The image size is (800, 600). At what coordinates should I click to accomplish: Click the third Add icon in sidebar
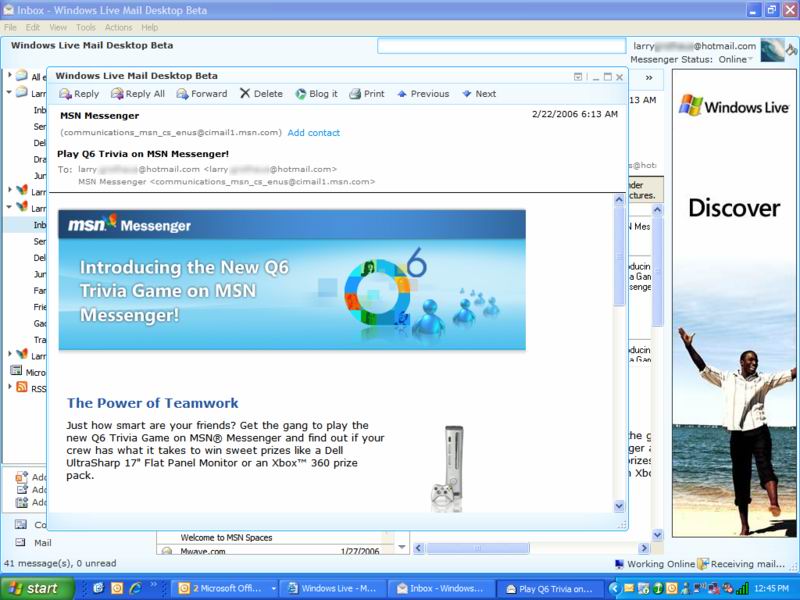point(21,503)
